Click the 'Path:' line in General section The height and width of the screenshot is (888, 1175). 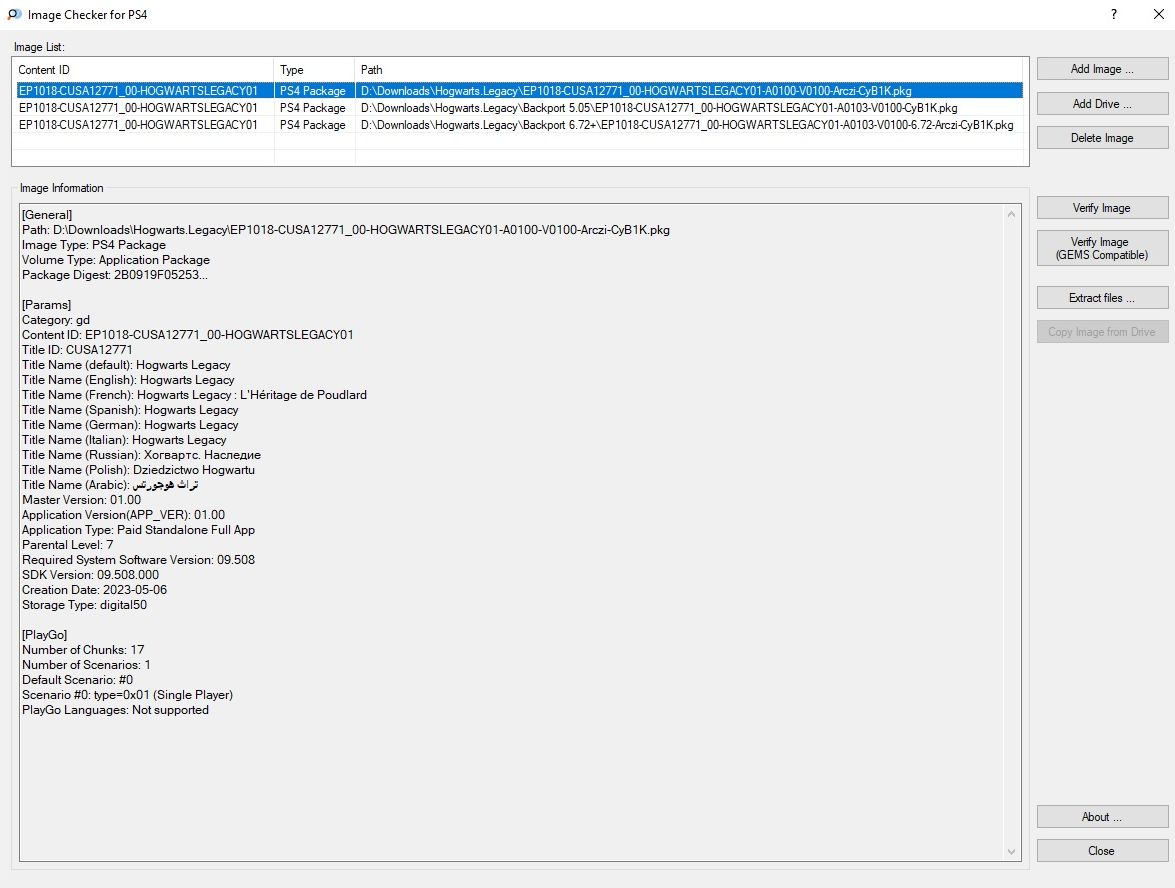(x=346, y=230)
